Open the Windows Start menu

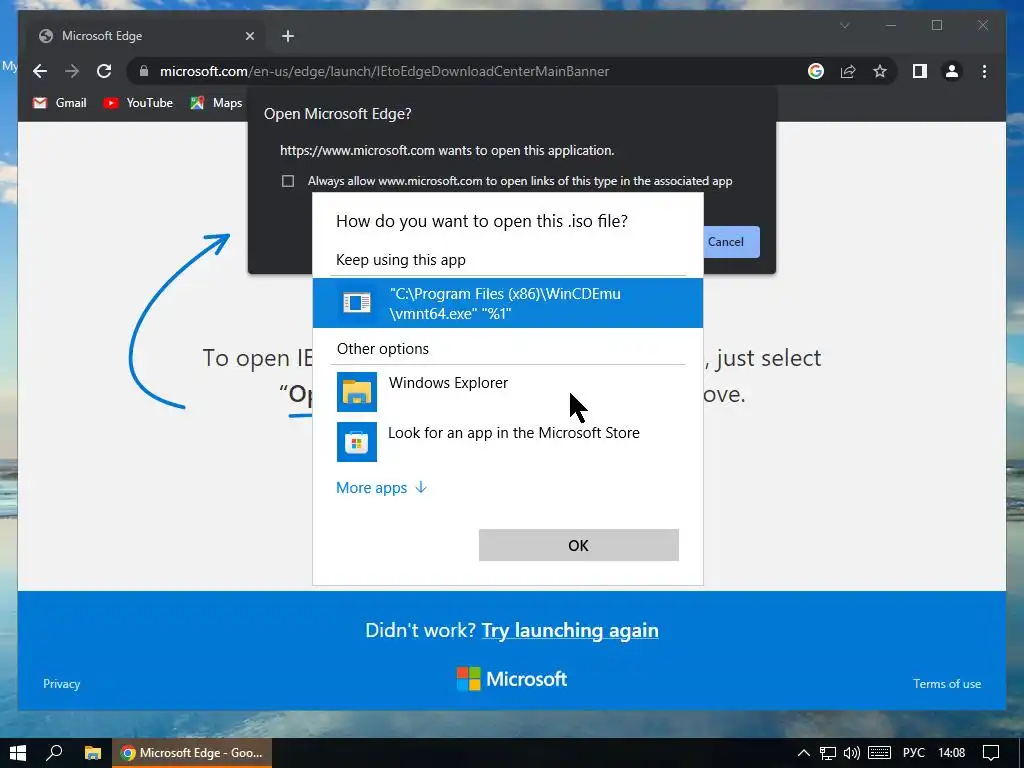click(x=18, y=753)
